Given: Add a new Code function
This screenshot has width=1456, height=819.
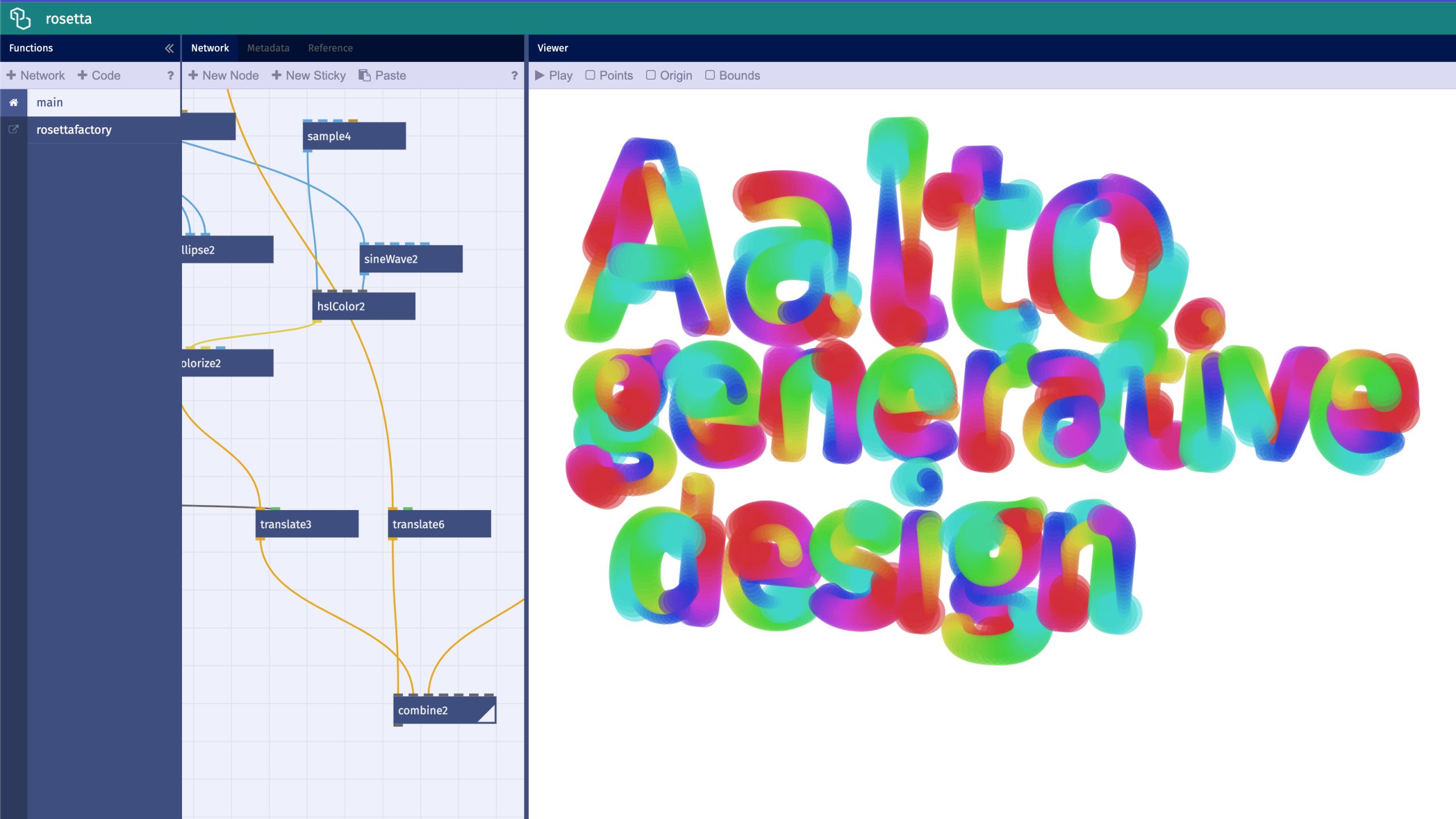Looking at the screenshot, I should [99, 75].
